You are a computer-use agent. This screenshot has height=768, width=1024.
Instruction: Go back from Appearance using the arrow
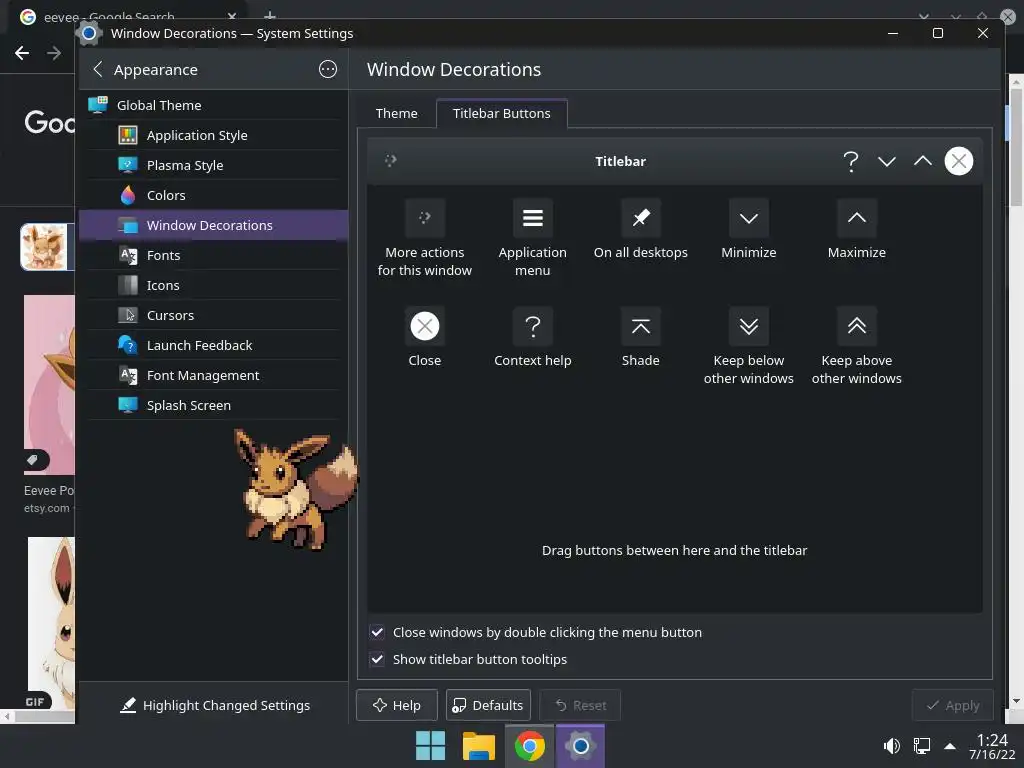tap(97, 69)
